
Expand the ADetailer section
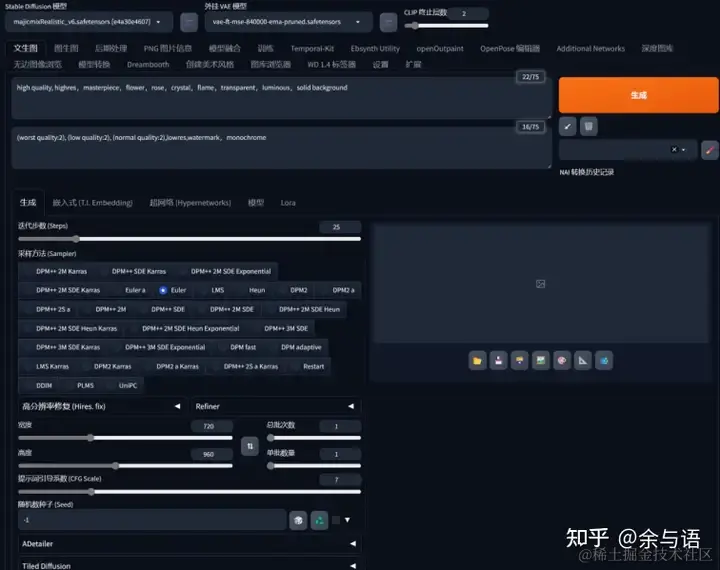(x=189, y=544)
